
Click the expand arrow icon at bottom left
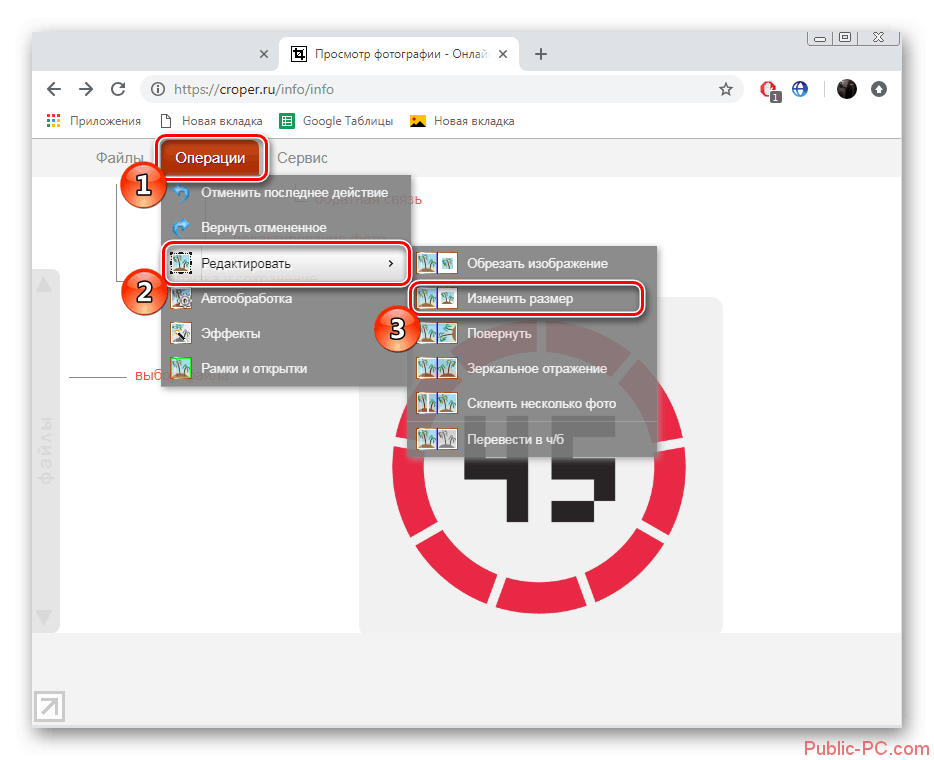pos(49,707)
